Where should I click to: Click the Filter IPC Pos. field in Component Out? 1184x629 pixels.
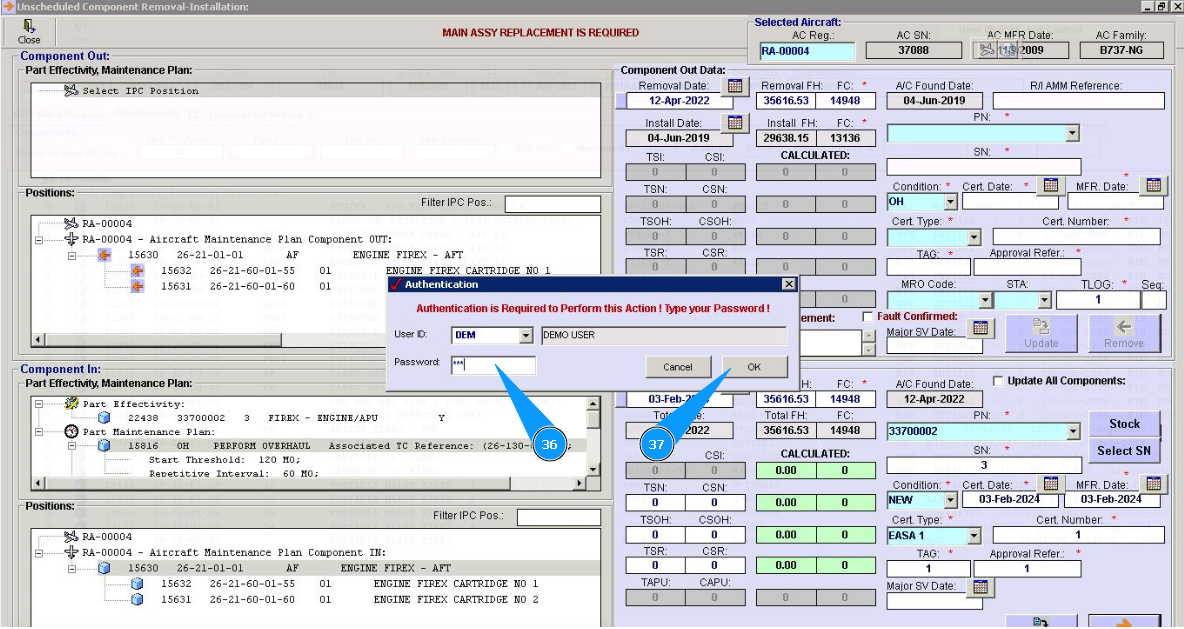(x=553, y=204)
